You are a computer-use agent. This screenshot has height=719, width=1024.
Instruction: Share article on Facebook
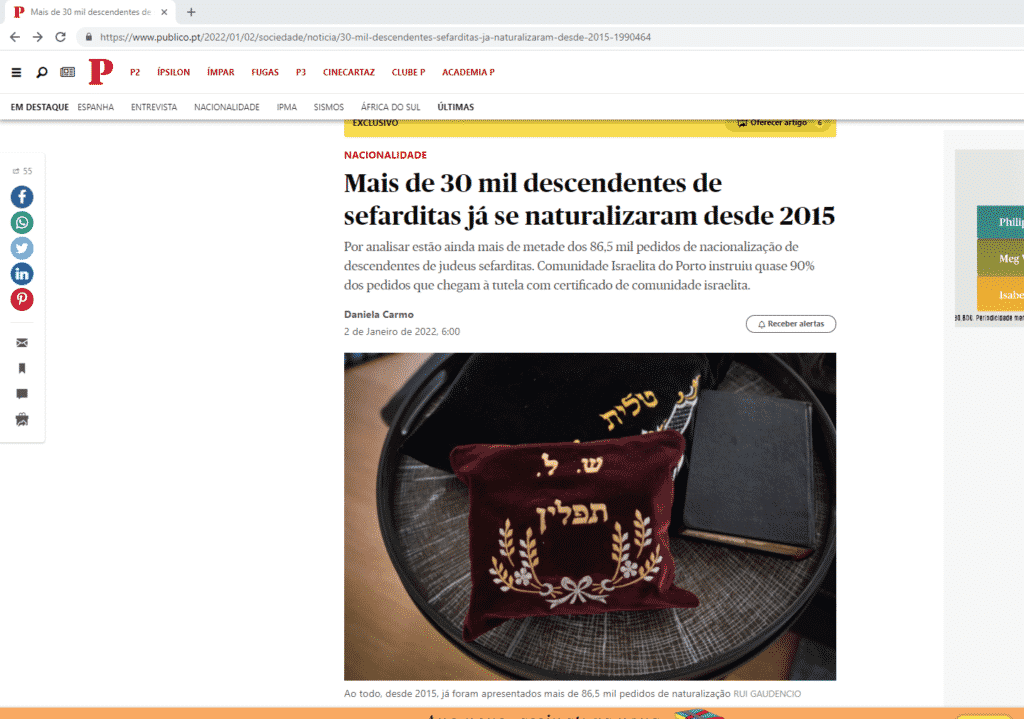22,197
